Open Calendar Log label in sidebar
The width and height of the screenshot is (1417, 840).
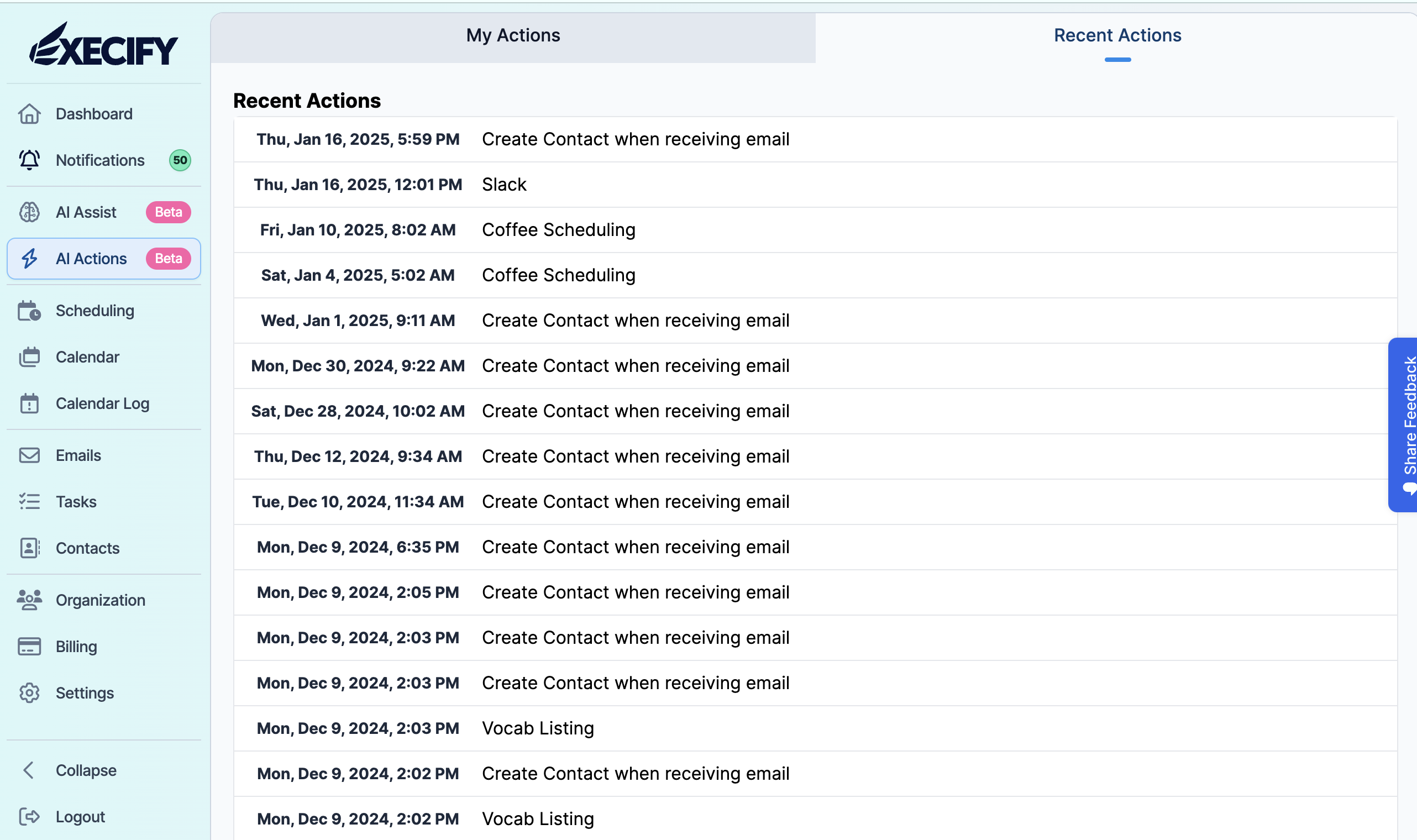pyautogui.click(x=102, y=403)
